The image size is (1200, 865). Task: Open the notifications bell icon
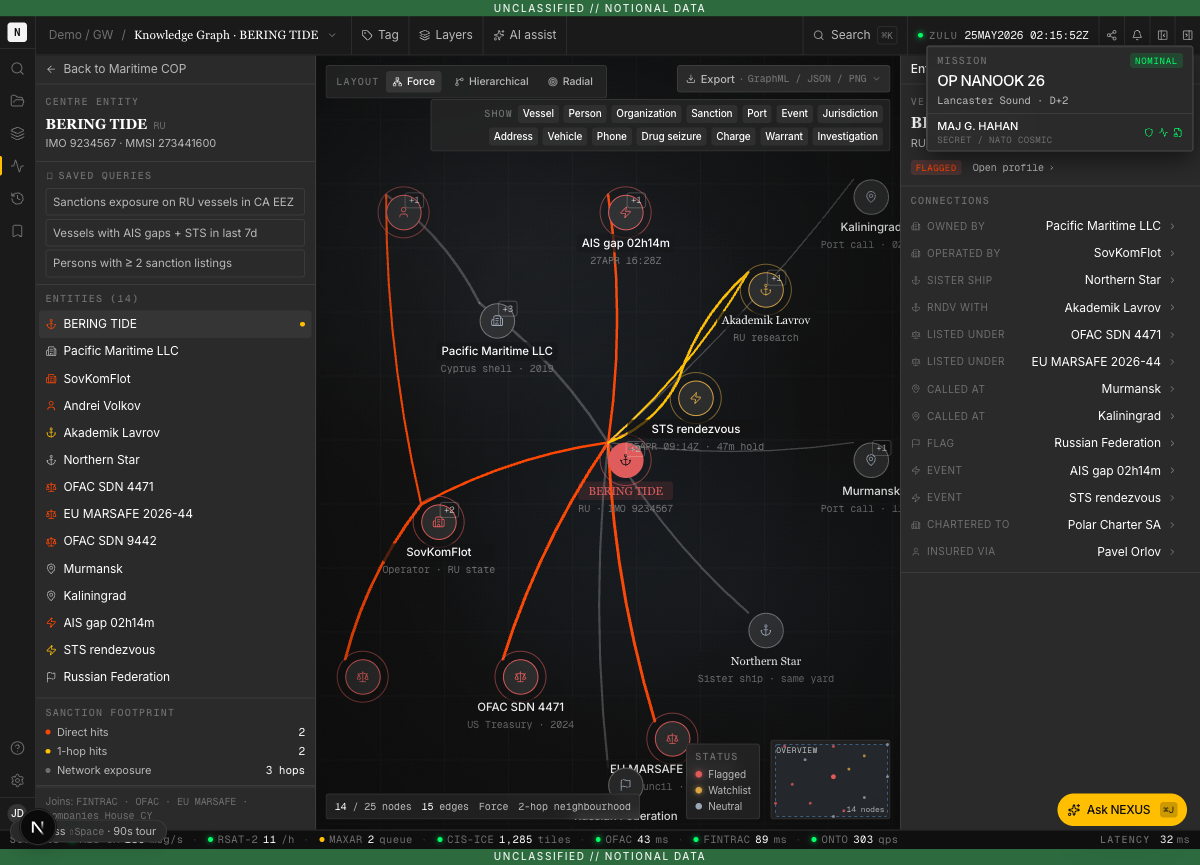coord(1137,35)
